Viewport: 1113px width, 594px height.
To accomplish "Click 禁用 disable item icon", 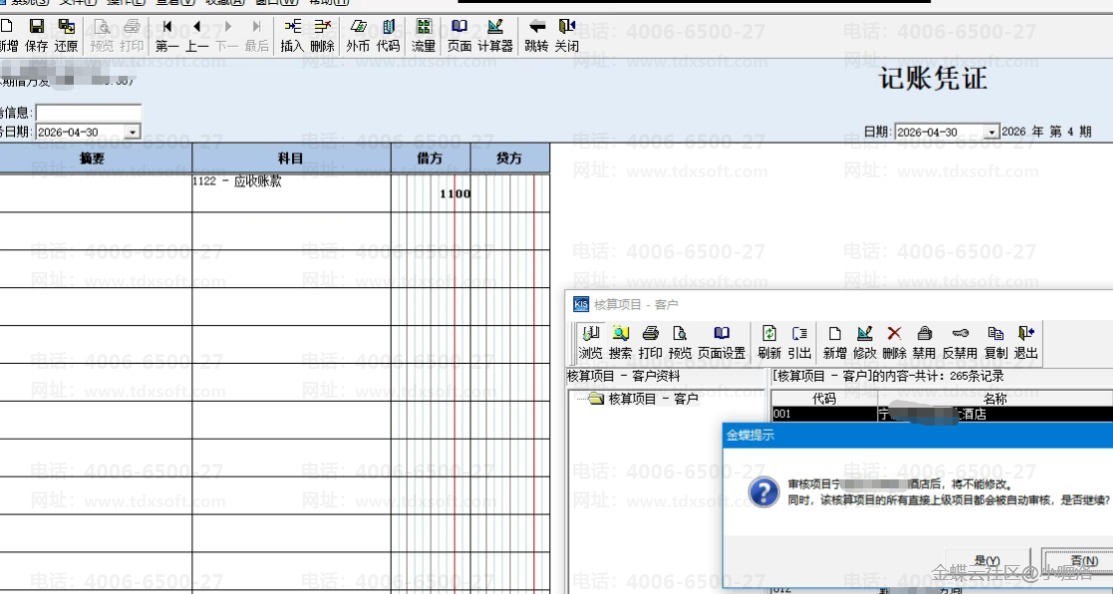I will [x=923, y=342].
